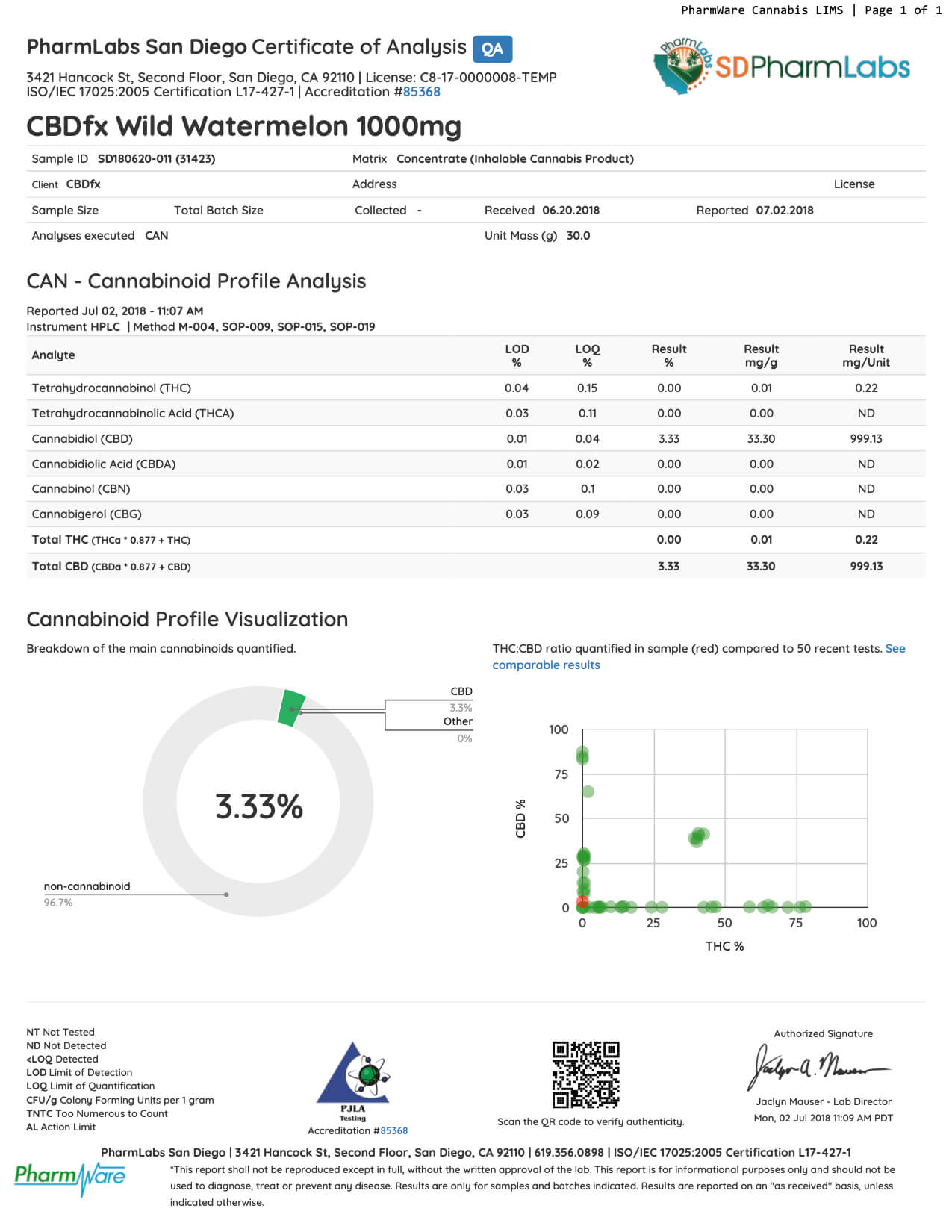Click the QR code for authenticity verification

point(586,1074)
